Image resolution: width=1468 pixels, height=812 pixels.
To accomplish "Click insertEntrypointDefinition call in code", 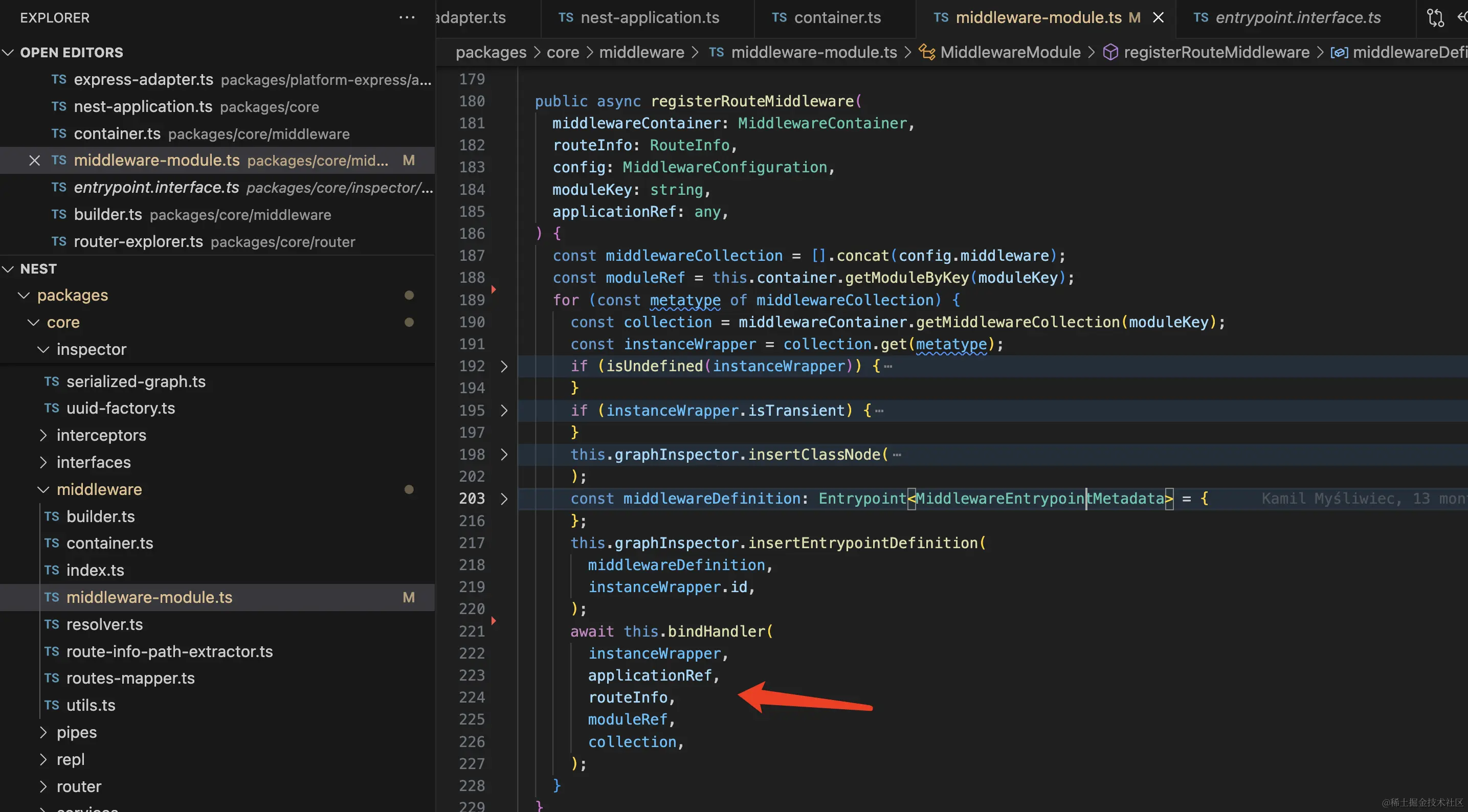I will coord(863,543).
